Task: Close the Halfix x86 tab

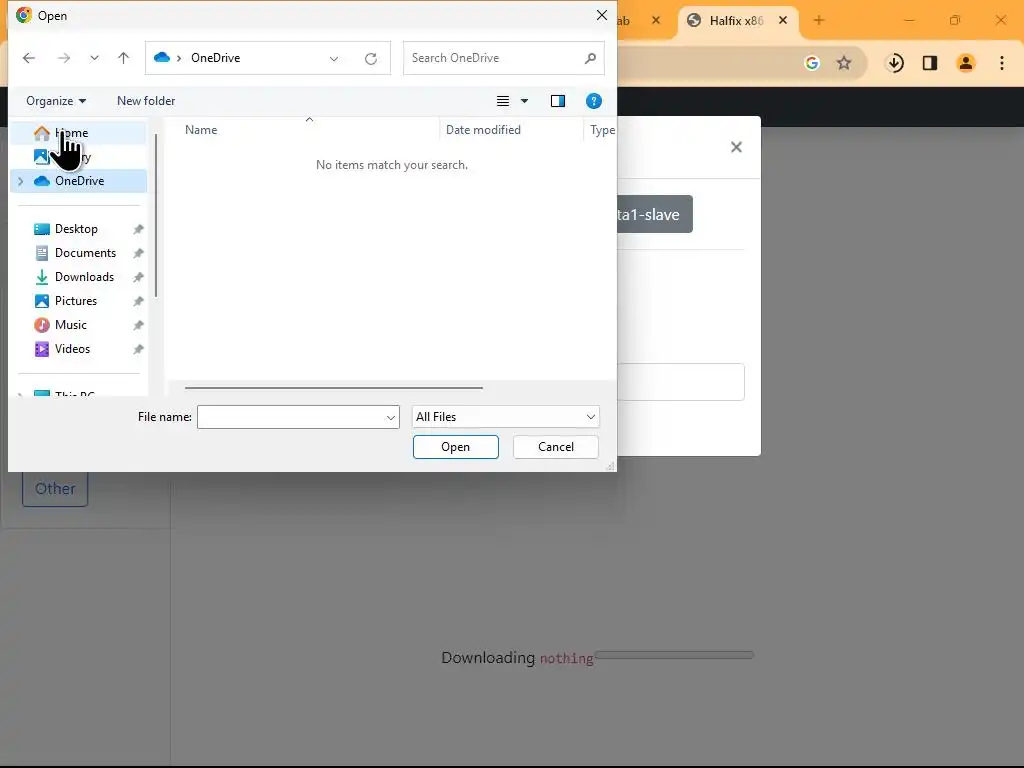Action: 783,20
